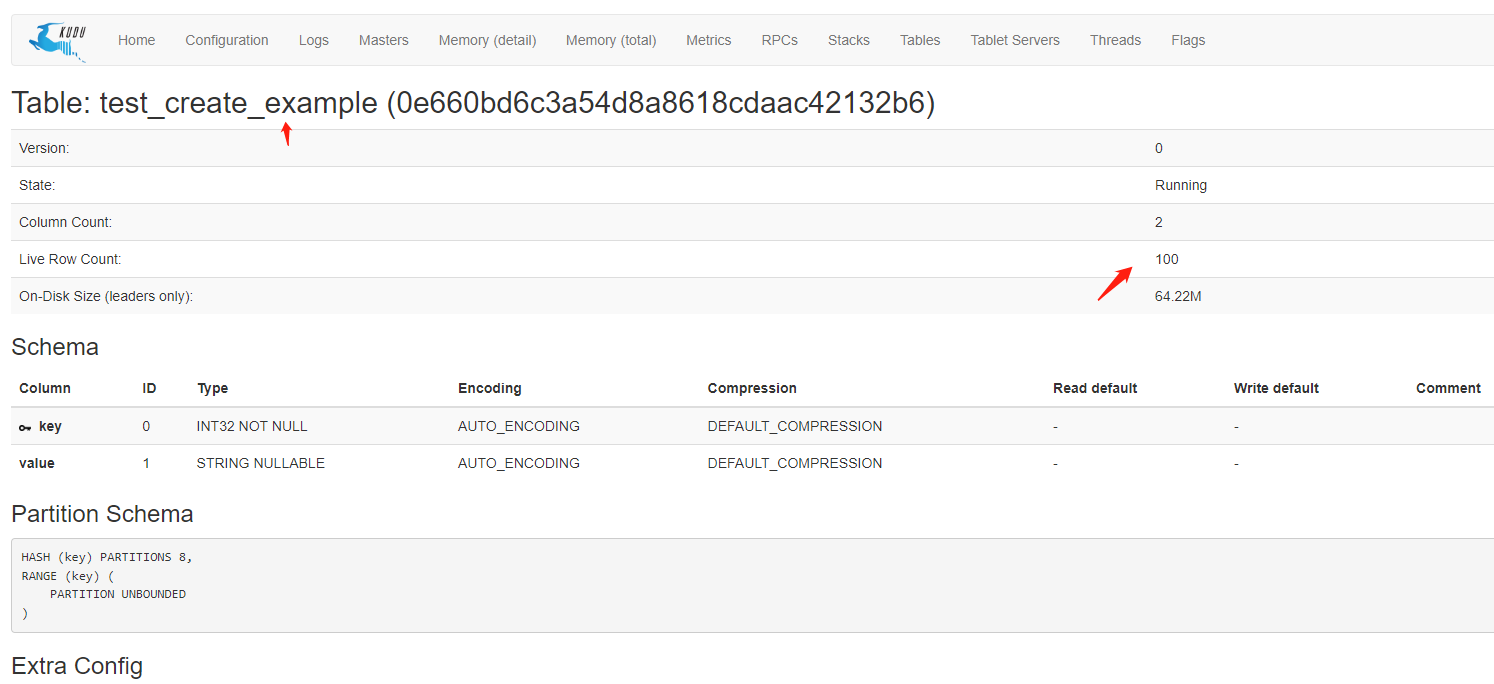Image resolution: width=1494 pixels, height=684 pixels.
Task: Click the On-Disk Size value 64.22M
Action: click(x=1178, y=297)
